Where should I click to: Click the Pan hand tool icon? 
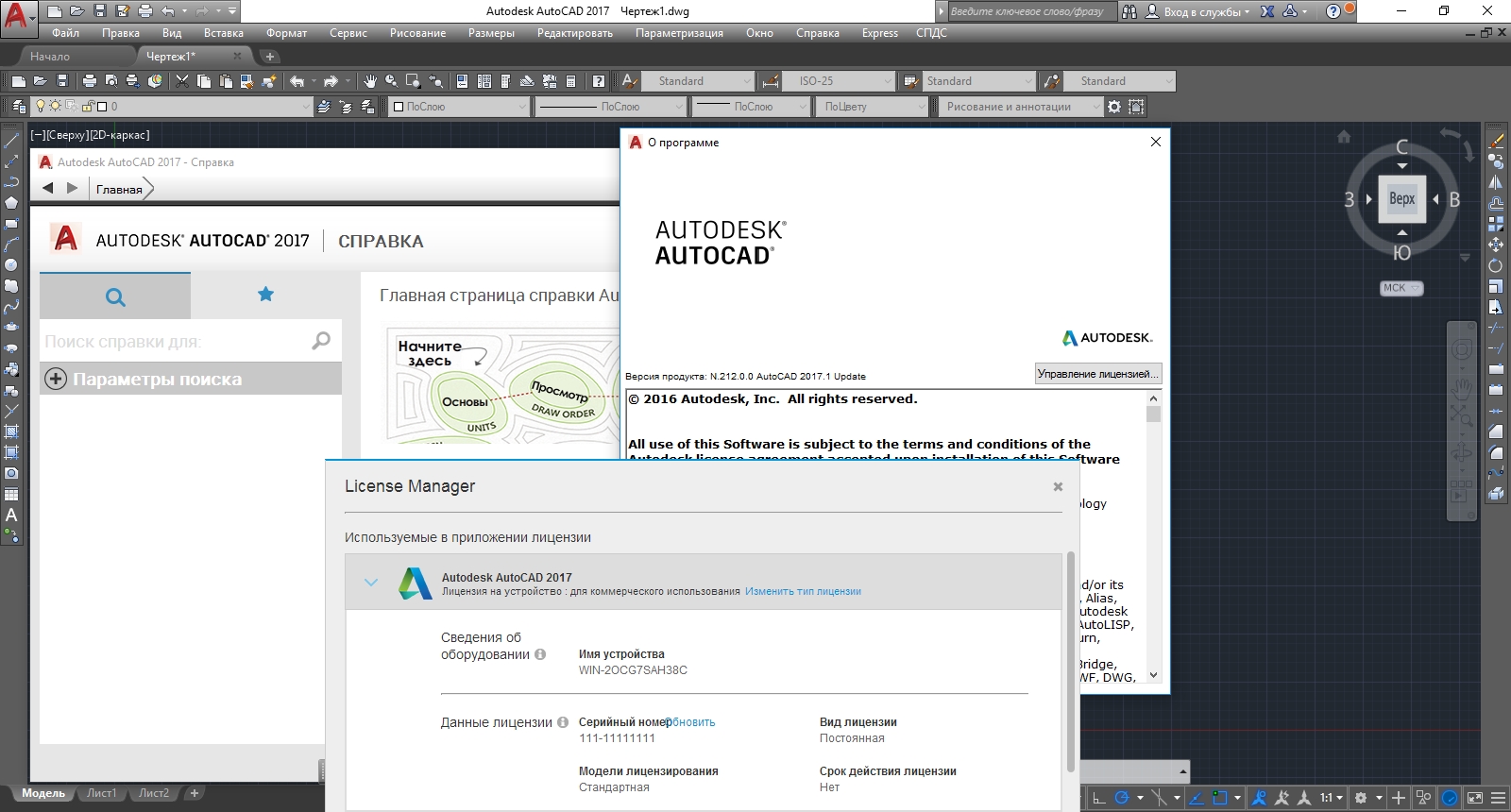coord(370,81)
